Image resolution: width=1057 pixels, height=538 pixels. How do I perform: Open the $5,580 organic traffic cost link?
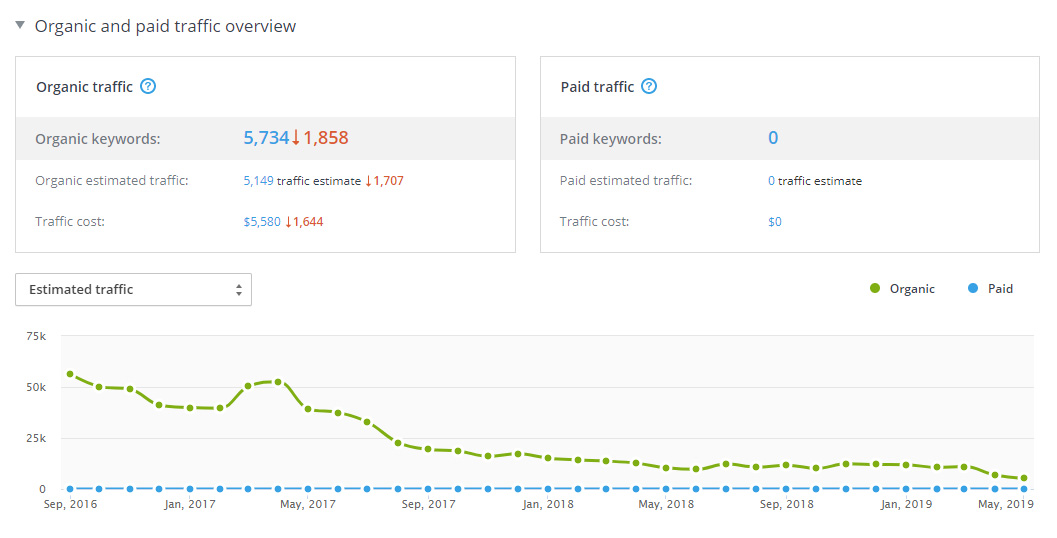pos(262,222)
